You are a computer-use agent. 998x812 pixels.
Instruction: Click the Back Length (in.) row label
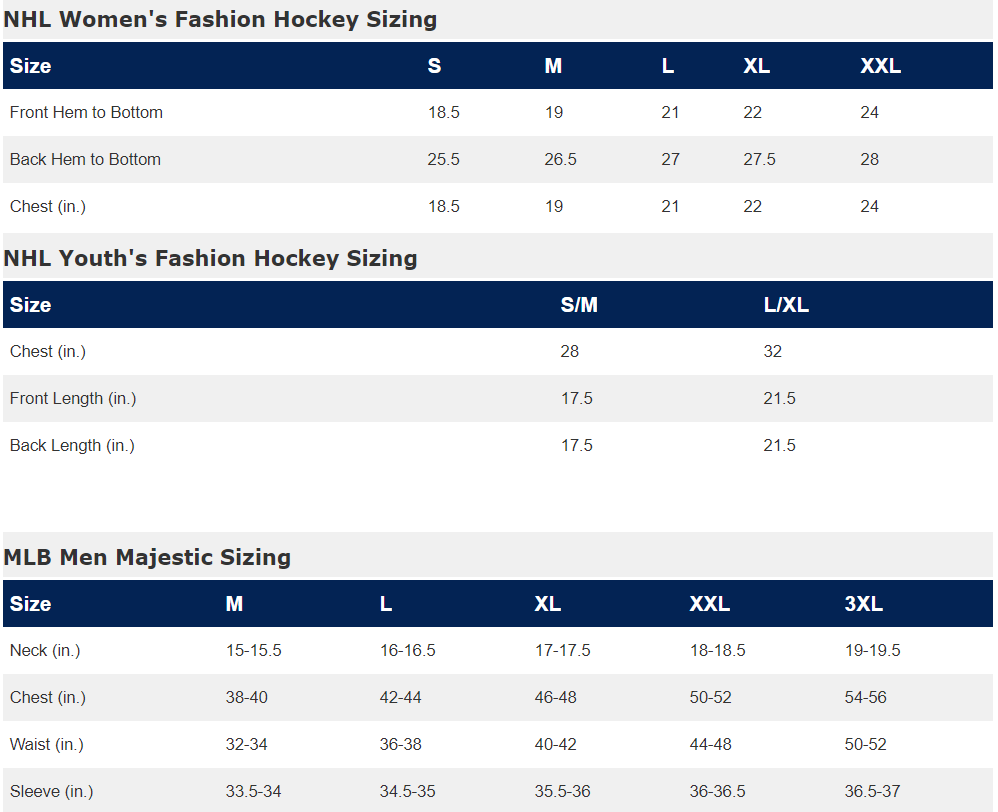[72, 445]
